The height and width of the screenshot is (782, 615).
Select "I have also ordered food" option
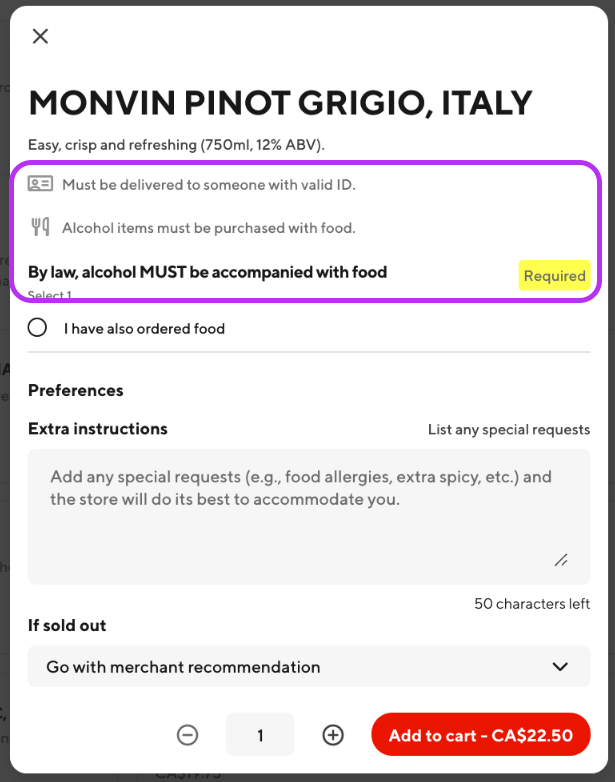(37, 328)
